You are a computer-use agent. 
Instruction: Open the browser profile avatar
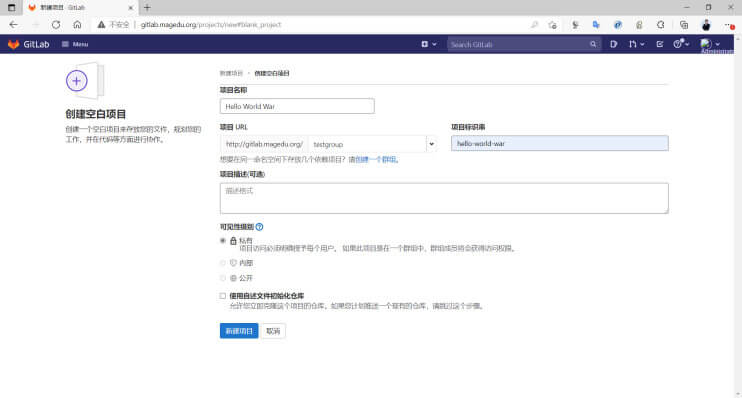706,25
